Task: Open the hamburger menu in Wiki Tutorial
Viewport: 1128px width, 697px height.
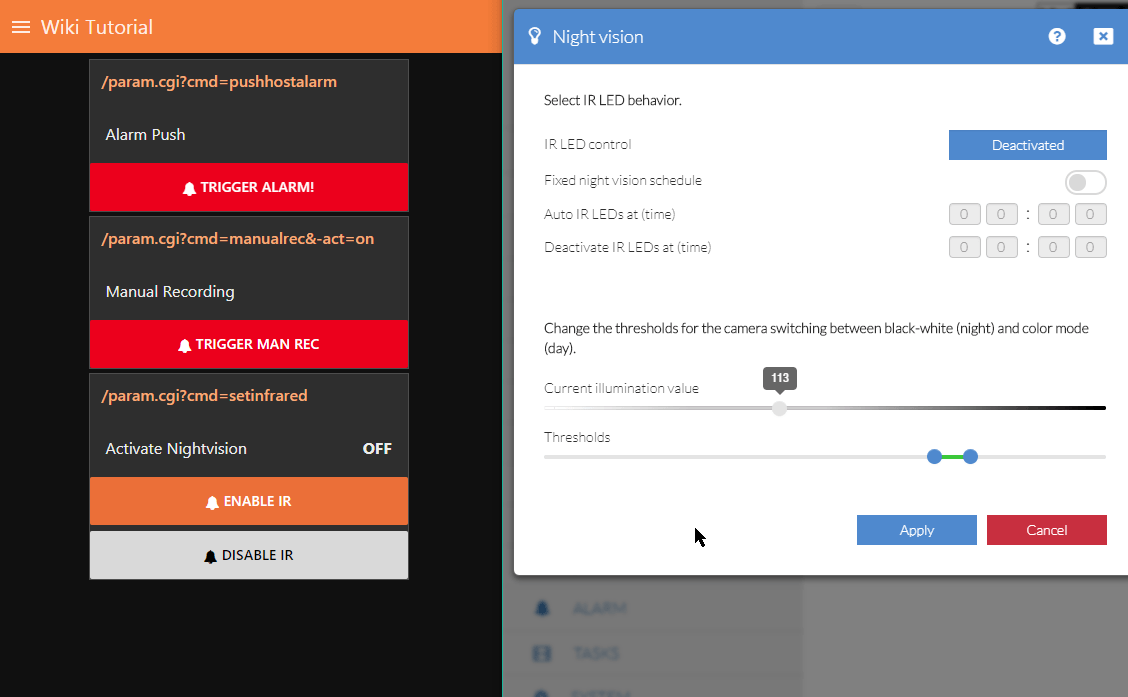Action: pos(21,27)
